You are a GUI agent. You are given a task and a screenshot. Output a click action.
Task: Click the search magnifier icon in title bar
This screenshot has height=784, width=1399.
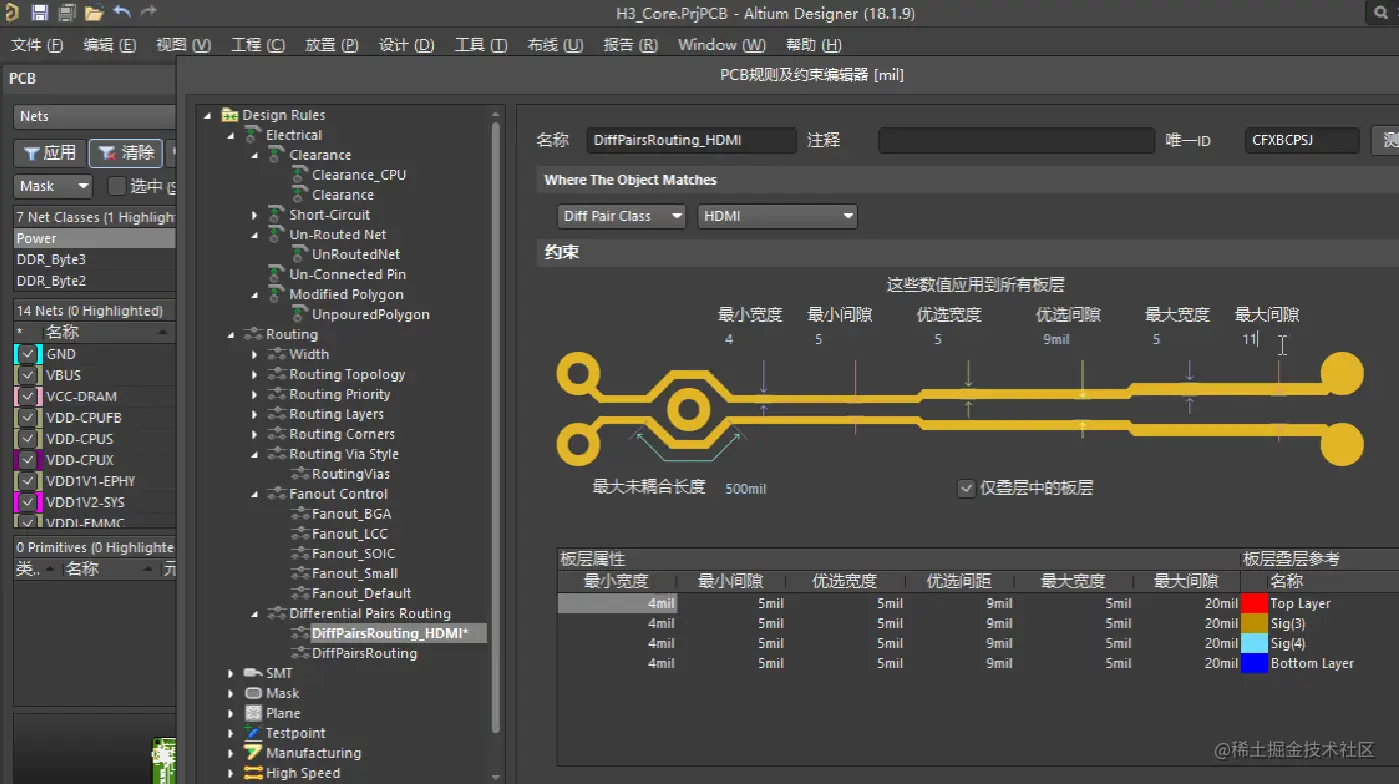[x=1381, y=13]
